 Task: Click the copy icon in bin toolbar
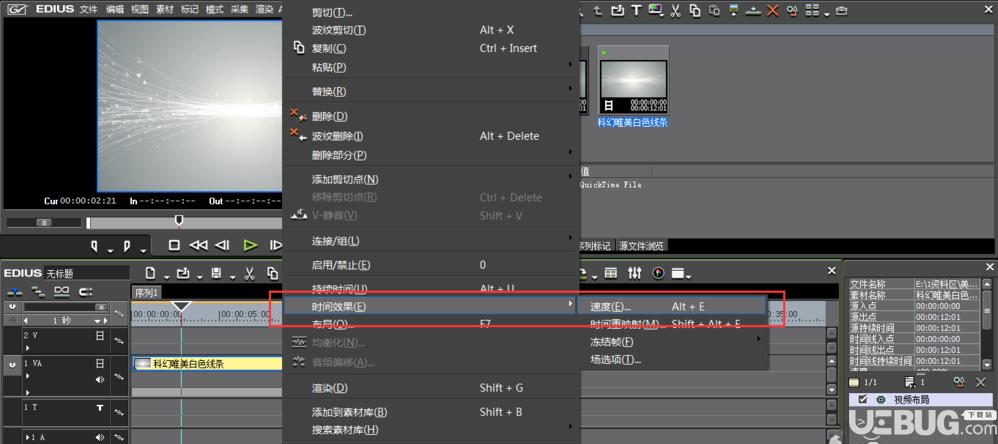click(x=695, y=10)
